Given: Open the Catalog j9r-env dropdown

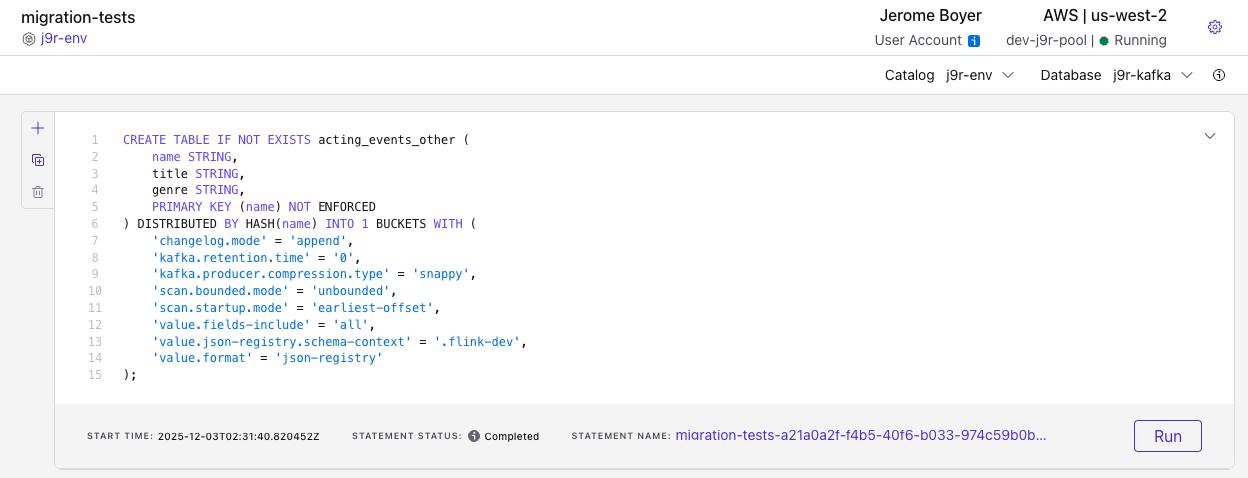Looking at the screenshot, I should (x=980, y=75).
